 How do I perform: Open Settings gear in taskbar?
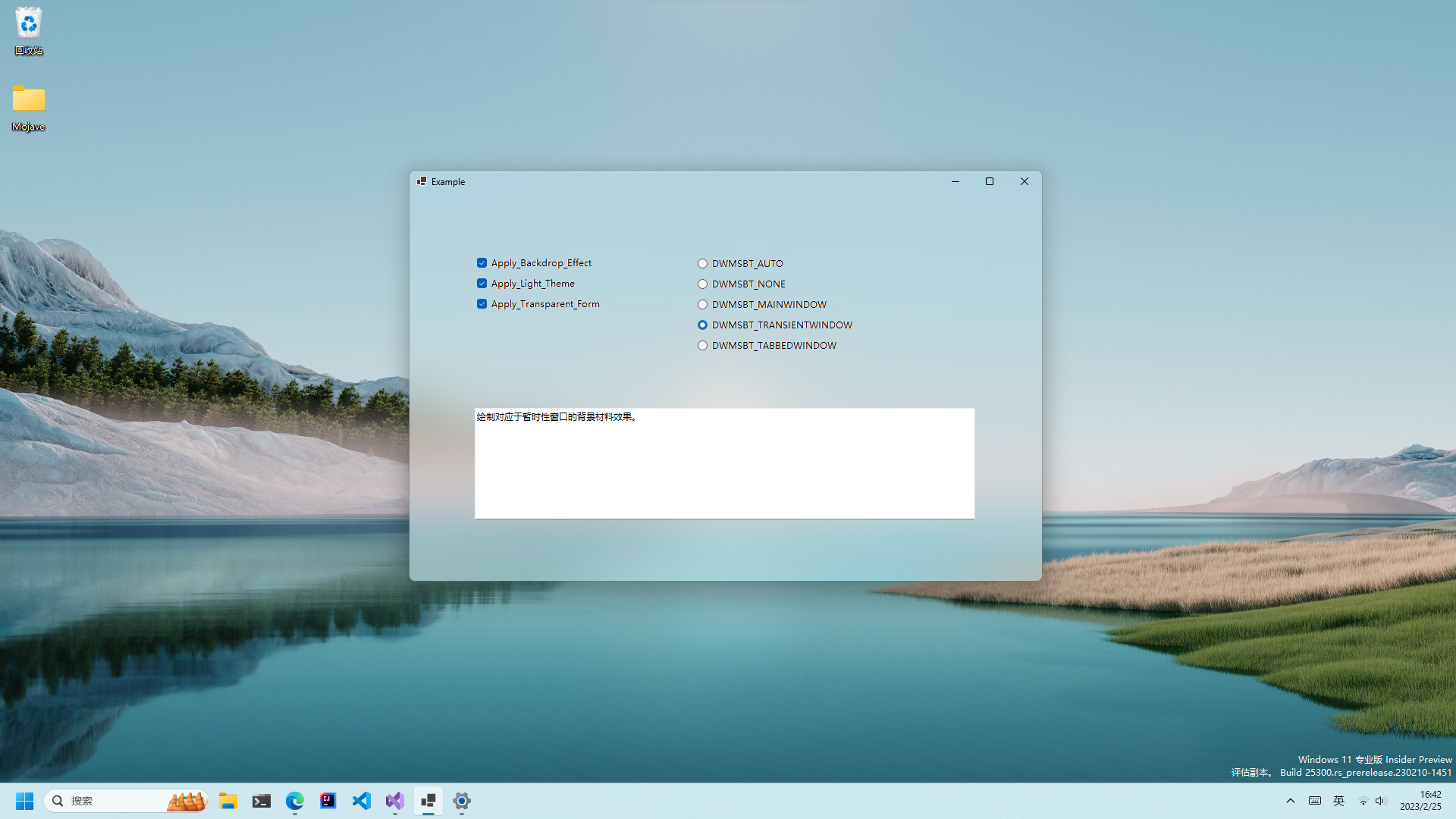(462, 801)
